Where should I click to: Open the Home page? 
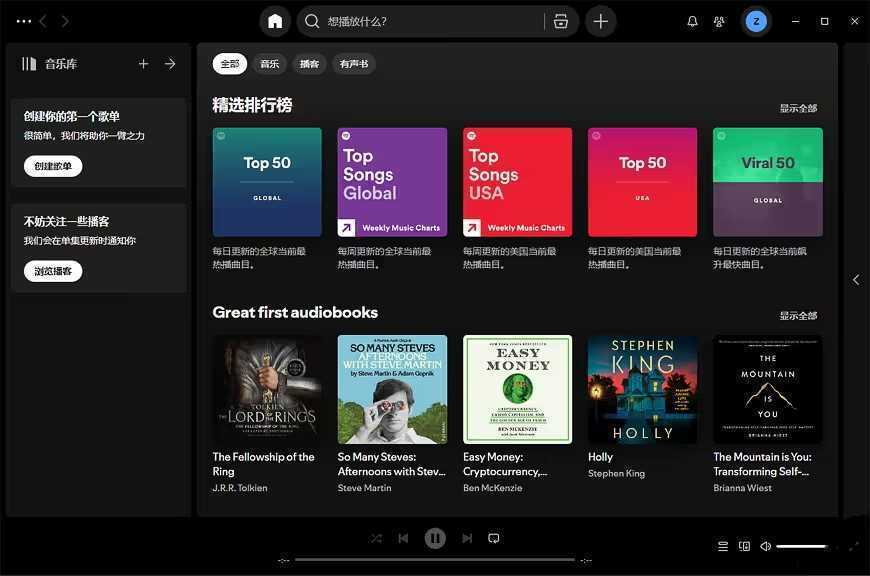(274, 20)
